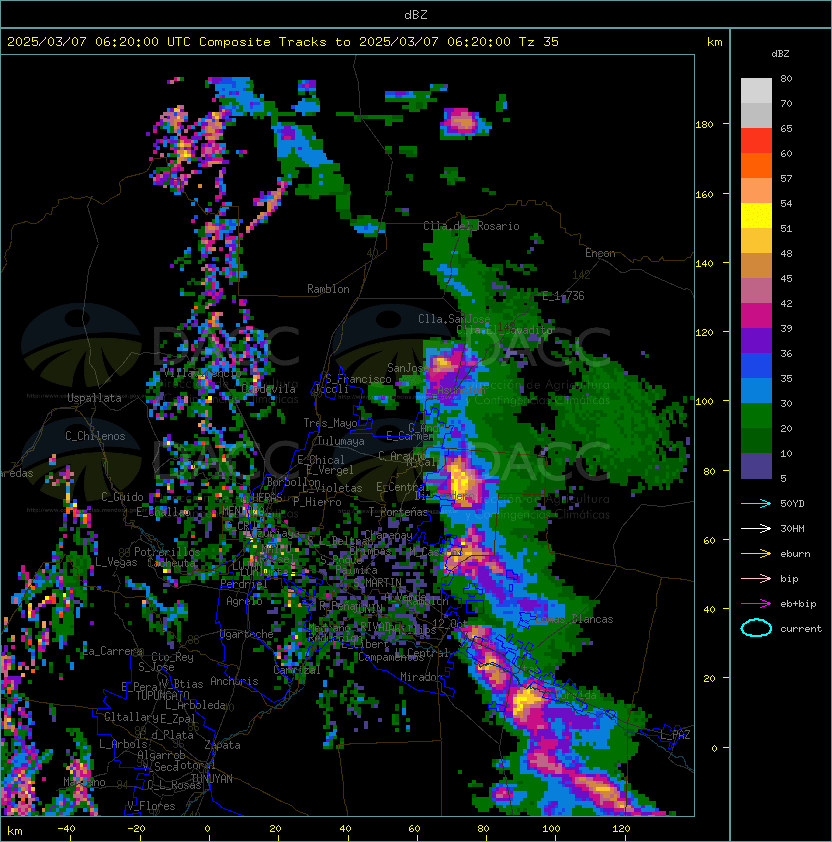Click the 'Tres_Mayo' place label

(330, 423)
